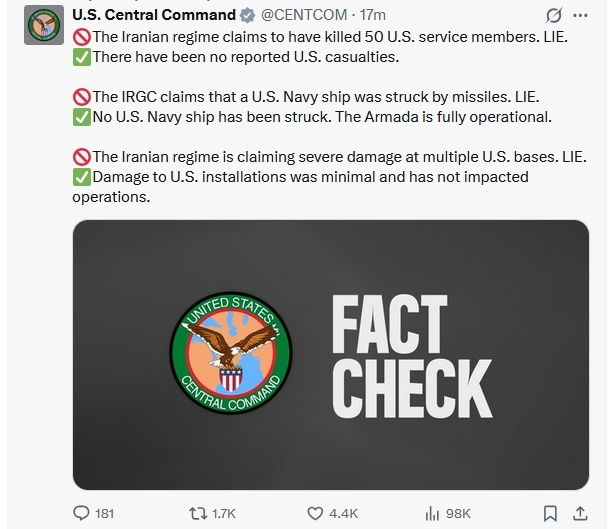611x529 pixels.
Task: Open post analytics via views bar icon
Action: click(x=432, y=513)
